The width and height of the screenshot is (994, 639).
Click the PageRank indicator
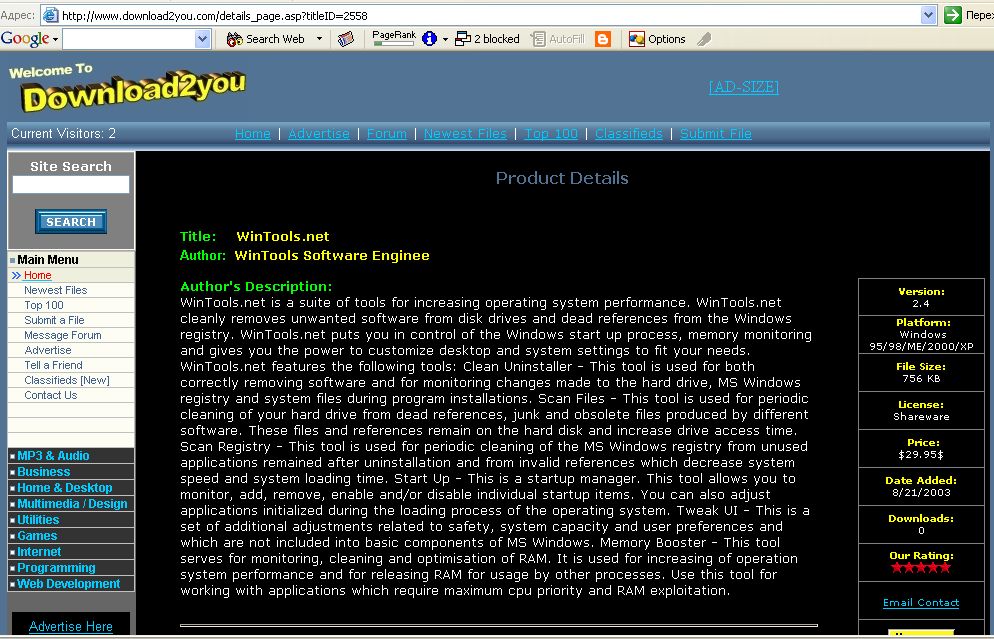click(x=394, y=38)
